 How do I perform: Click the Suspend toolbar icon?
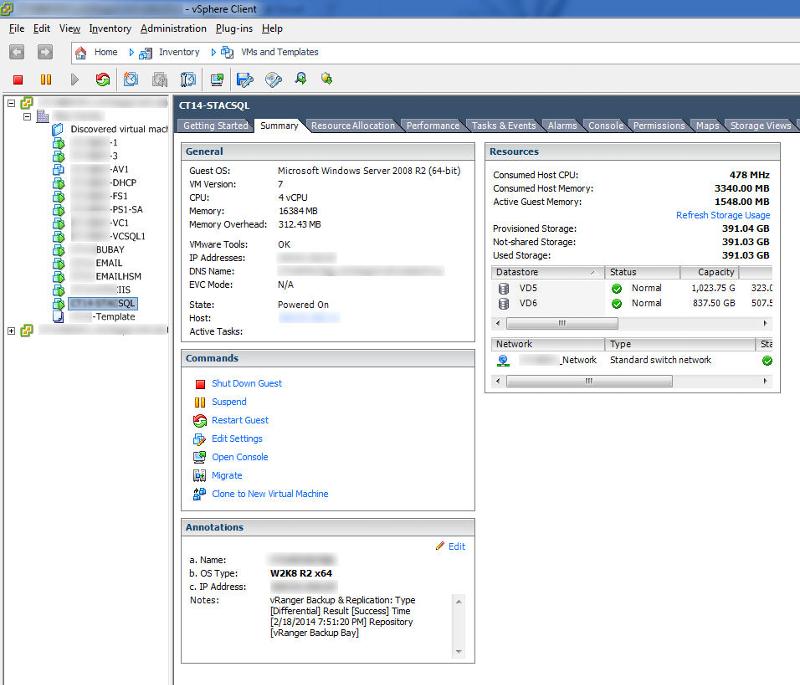point(46,80)
